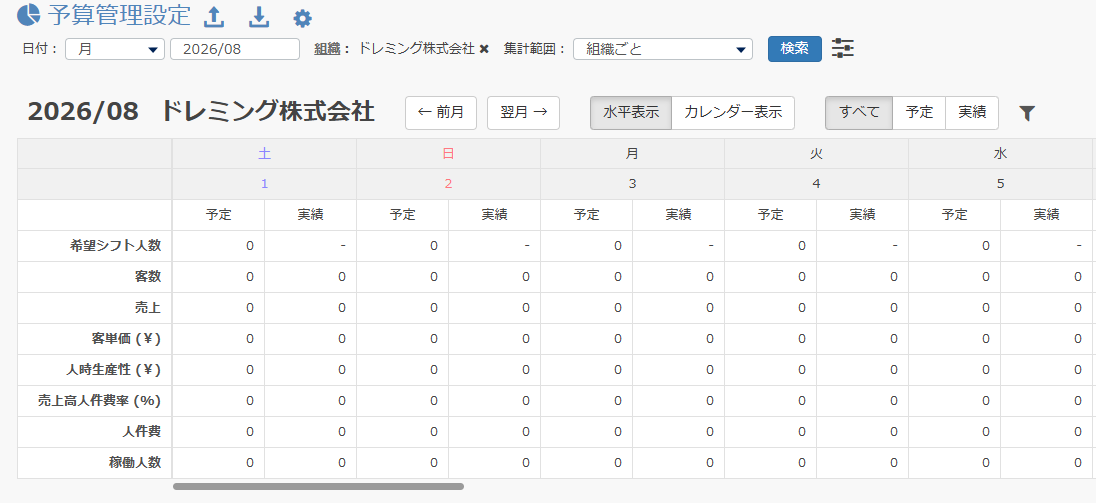Click the 予算管理設定 page title
The image size is (1096, 503).
119,15
